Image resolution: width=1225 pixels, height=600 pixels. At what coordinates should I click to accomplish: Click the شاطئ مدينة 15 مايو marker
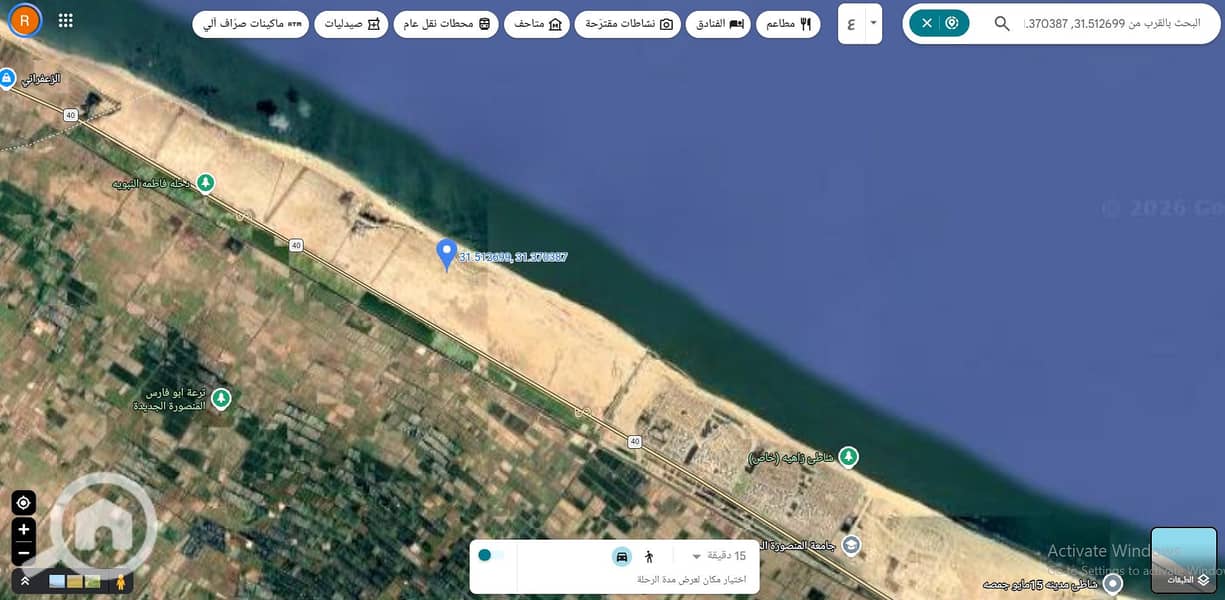(x=1111, y=583)
